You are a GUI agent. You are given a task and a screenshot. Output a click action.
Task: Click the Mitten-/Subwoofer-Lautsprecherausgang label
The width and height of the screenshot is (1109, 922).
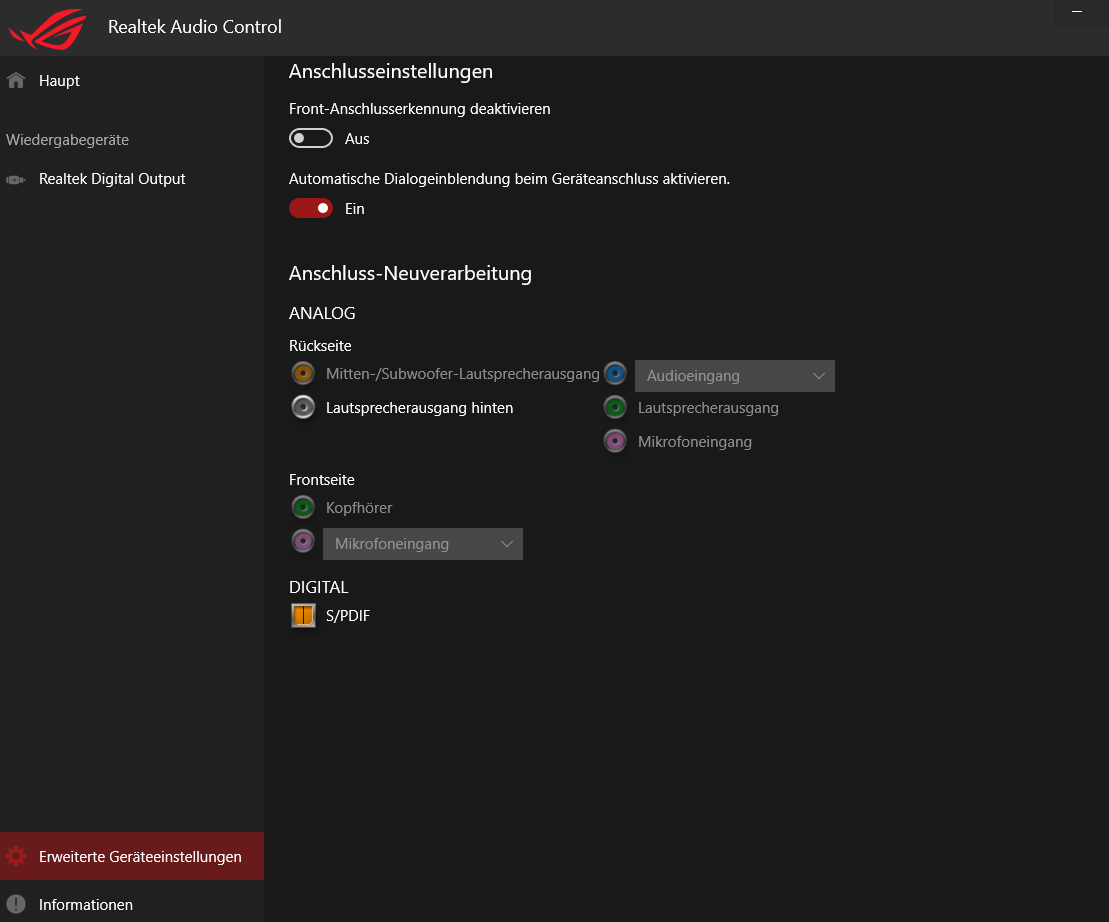tap(463, 373)
